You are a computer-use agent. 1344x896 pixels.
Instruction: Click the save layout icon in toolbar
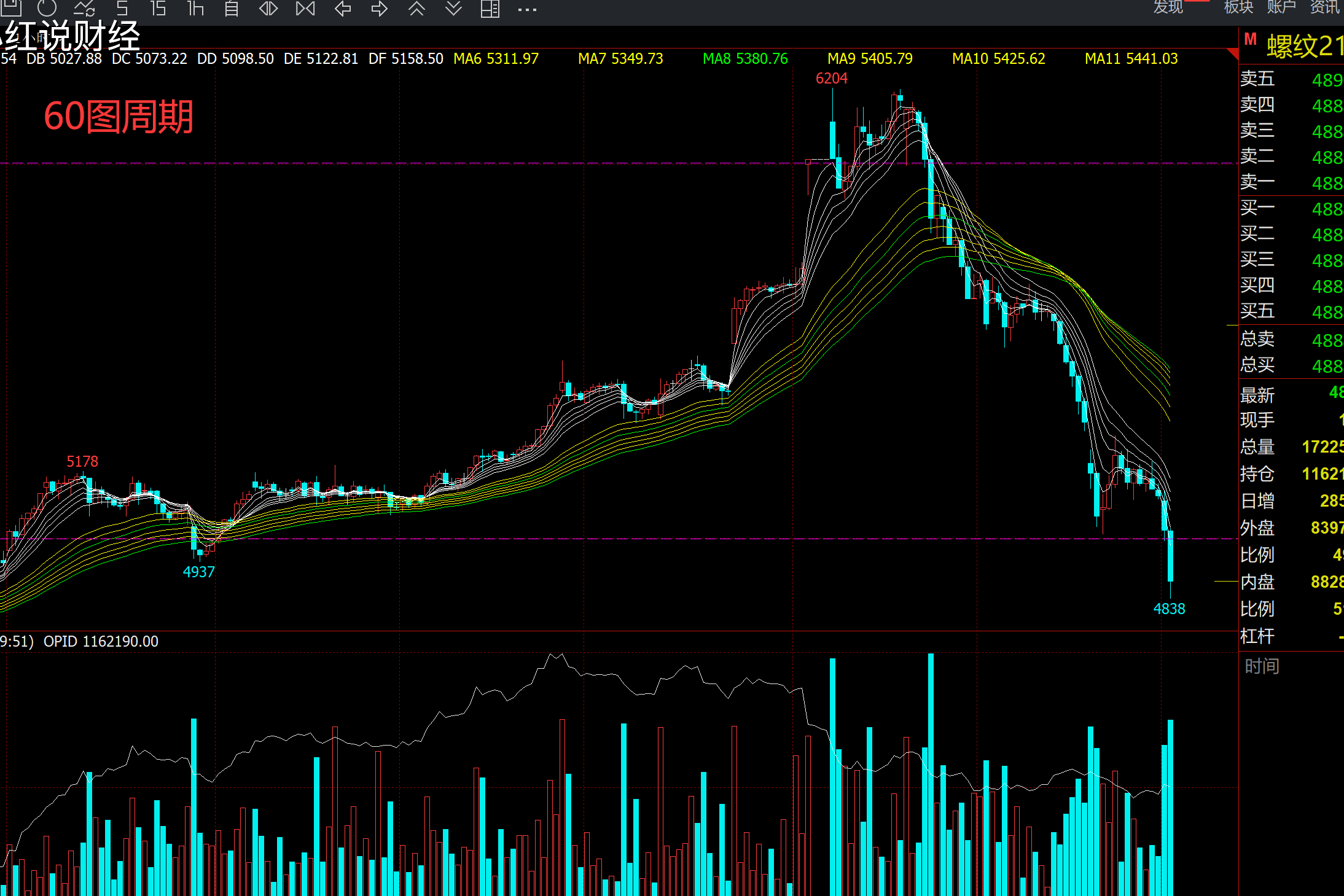[x=11, y=7]
